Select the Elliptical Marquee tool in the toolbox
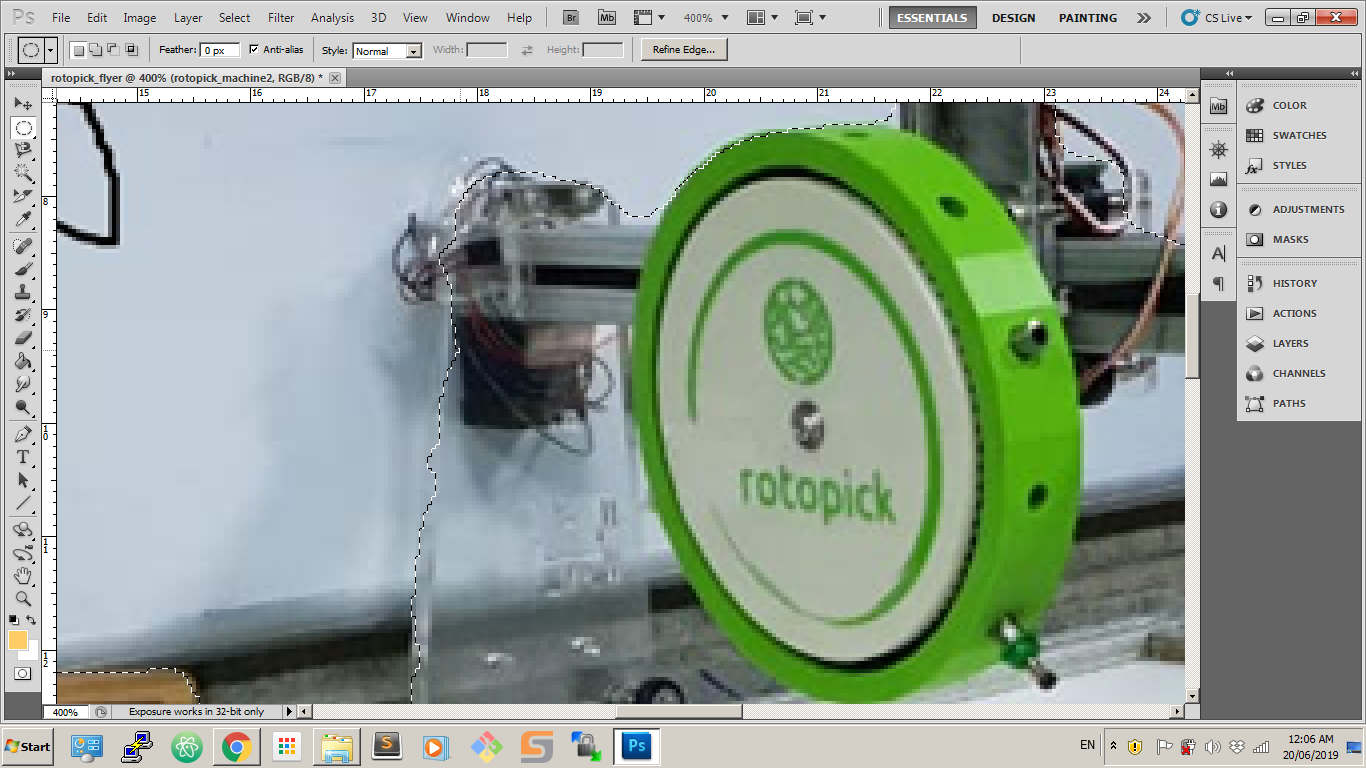Screen dimensions: 1366x768 (x=23, y=127)
